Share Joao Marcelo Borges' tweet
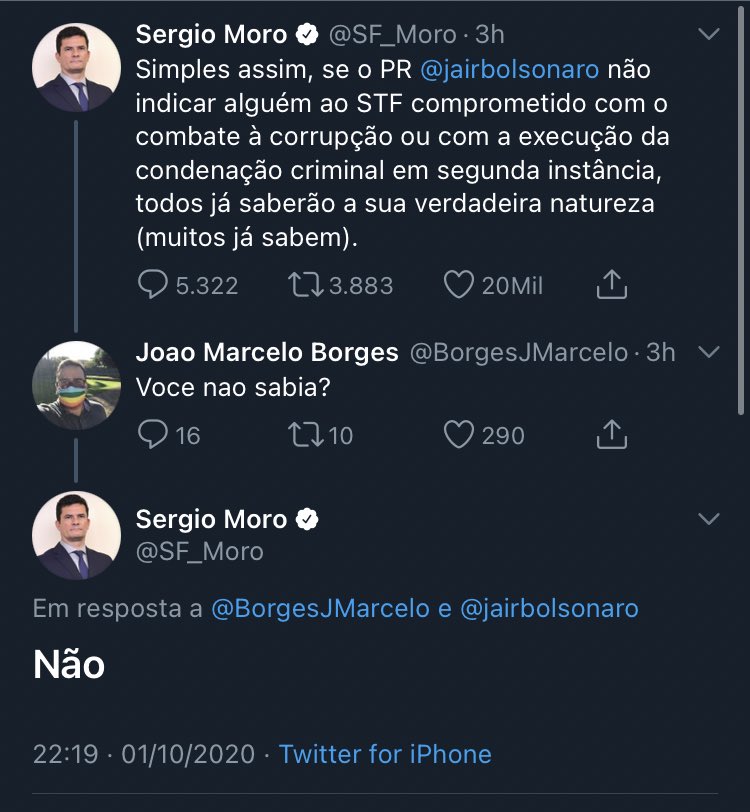 pyautogui.click(x=611, y=435)
